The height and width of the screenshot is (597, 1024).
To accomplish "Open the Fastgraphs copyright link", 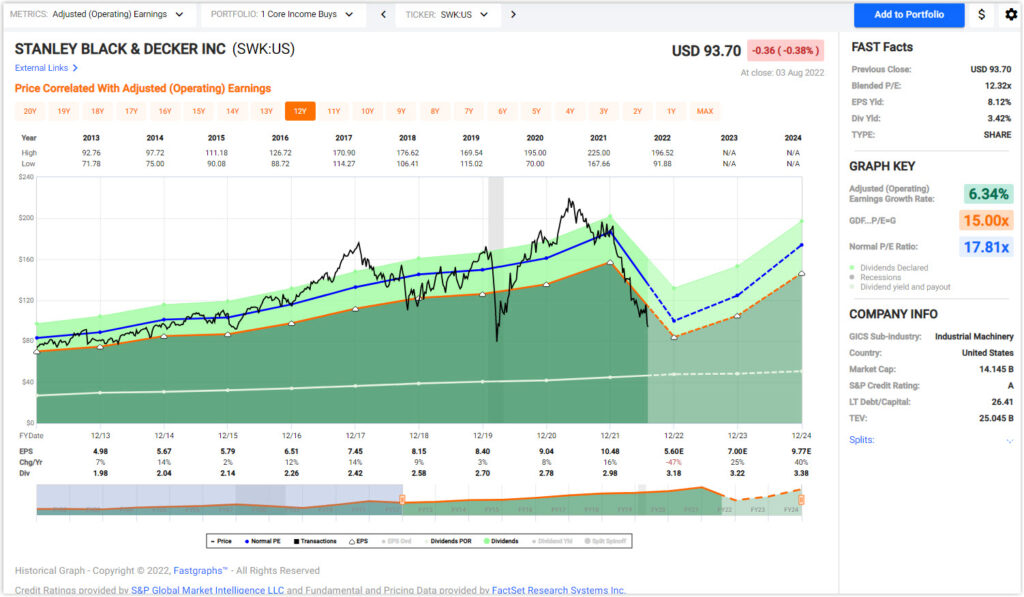I will (x=200, y=570).
